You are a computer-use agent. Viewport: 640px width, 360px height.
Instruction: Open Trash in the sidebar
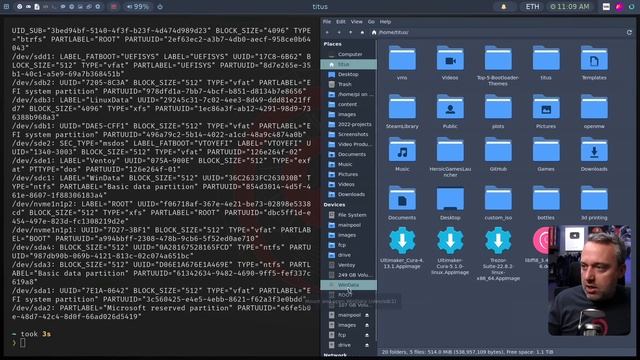coord(348,84)
